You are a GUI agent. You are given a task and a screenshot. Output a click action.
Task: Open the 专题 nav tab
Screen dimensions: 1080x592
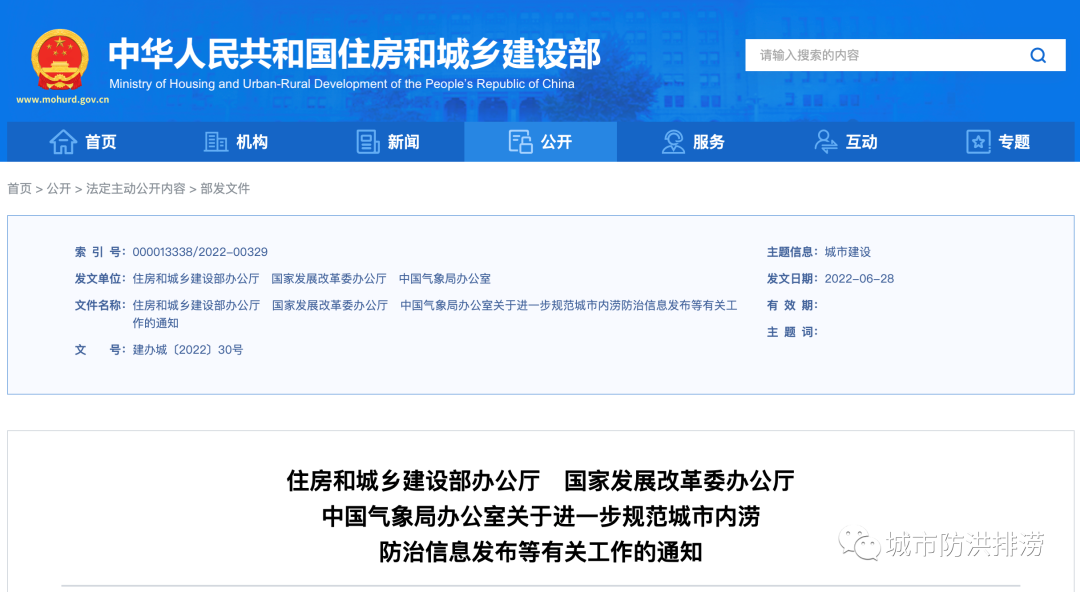coord(998,142)
